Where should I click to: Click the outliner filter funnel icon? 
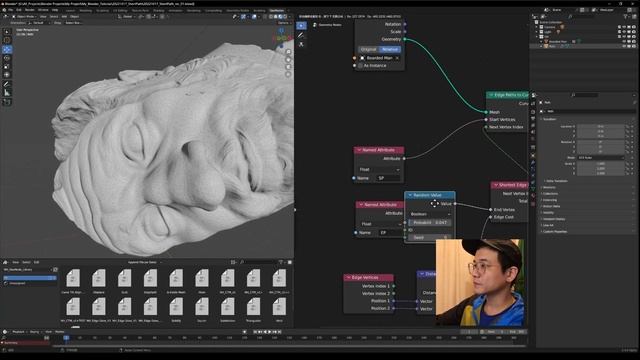[x=625, y=17]
